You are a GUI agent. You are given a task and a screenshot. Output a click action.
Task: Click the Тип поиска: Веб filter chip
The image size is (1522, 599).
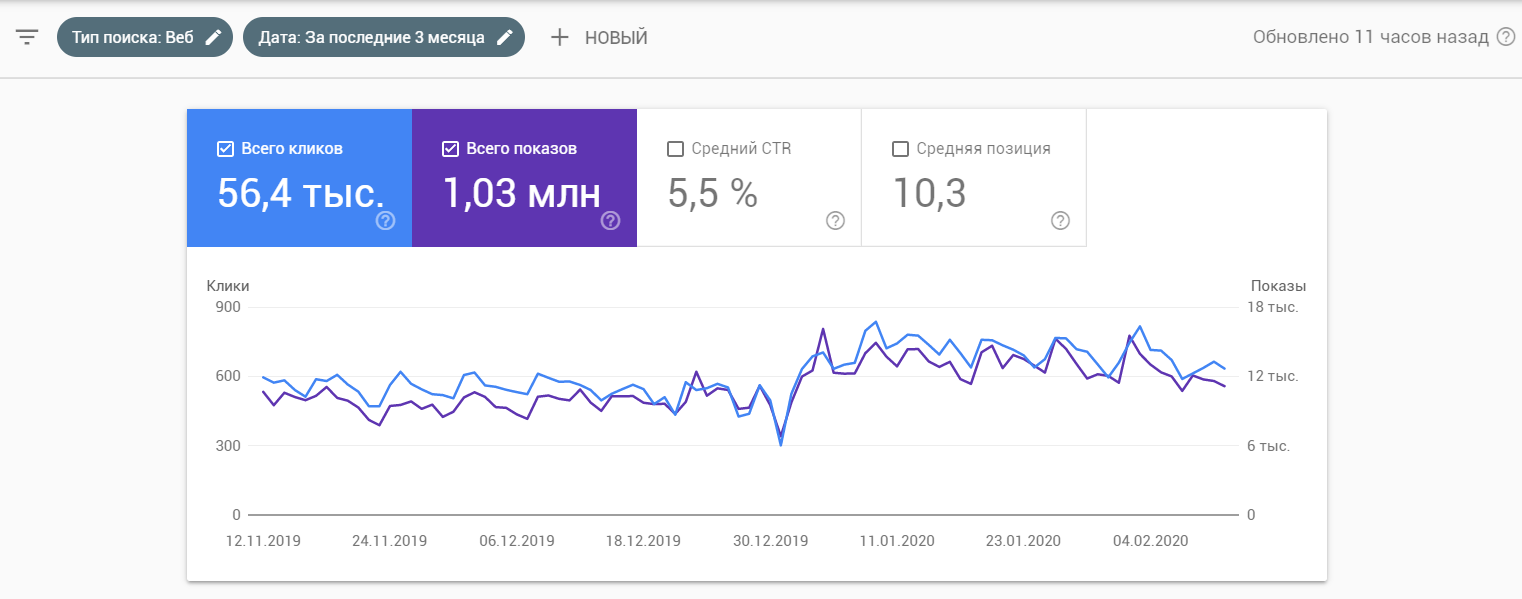click(145, 37)
